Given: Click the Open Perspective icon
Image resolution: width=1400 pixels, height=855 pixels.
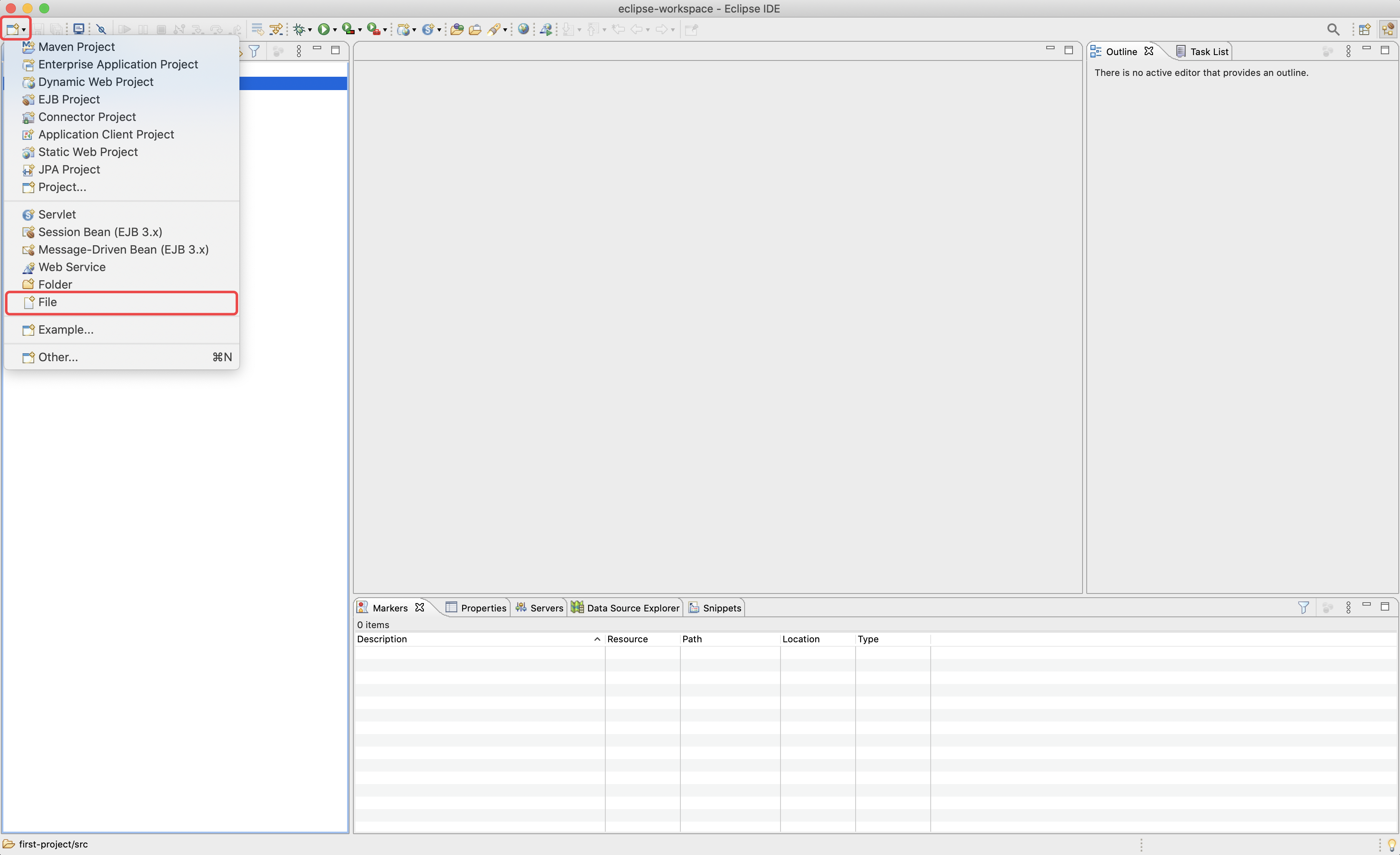Looking at the screenshot, I should (1364, 29).
